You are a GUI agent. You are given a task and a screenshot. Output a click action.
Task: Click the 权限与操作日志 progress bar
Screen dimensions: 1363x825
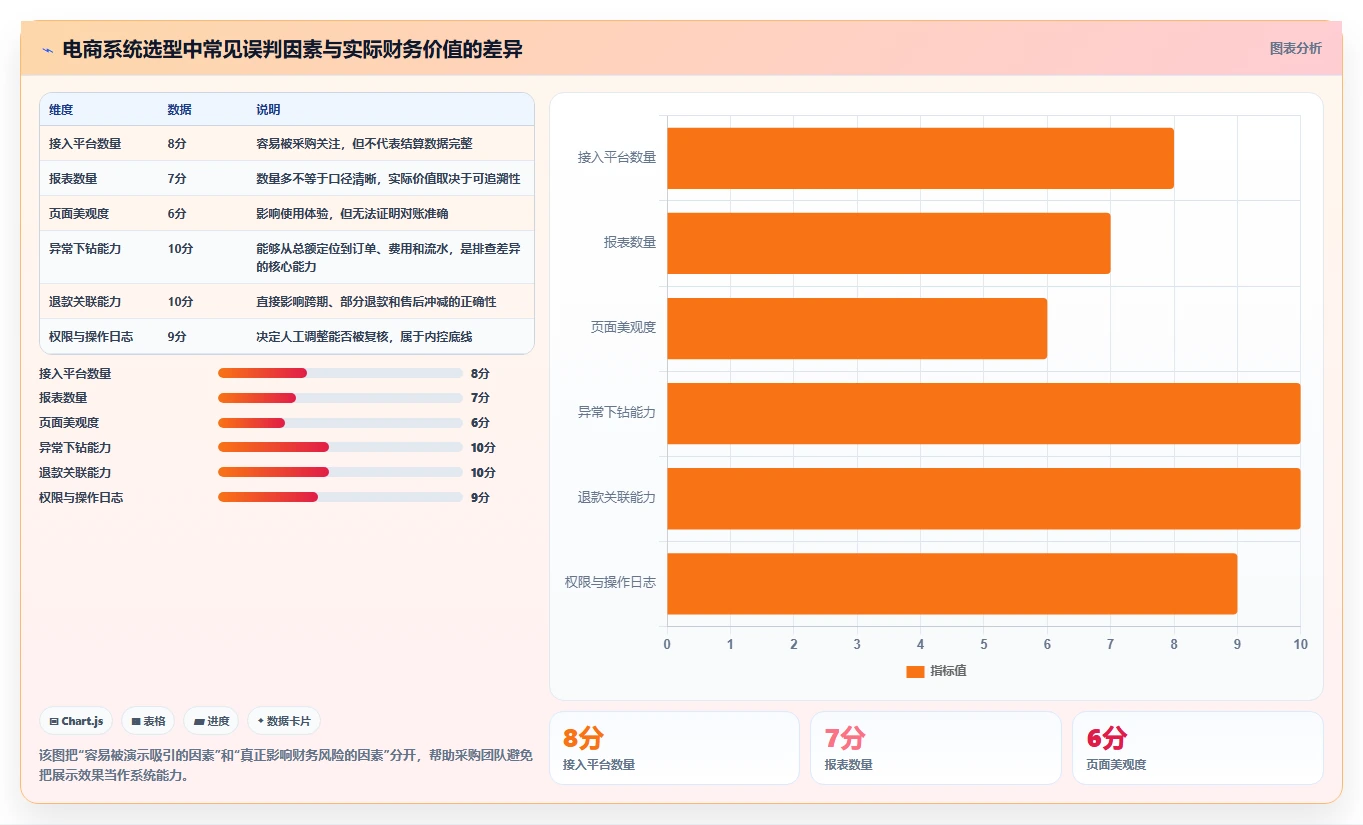click(340, 497)
